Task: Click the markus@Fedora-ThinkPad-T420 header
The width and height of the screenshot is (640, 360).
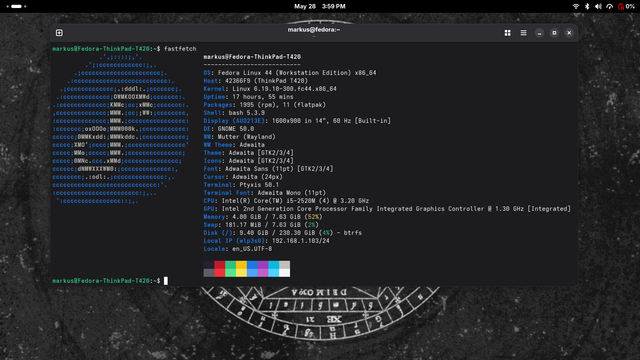Action: tap(252, 57)
